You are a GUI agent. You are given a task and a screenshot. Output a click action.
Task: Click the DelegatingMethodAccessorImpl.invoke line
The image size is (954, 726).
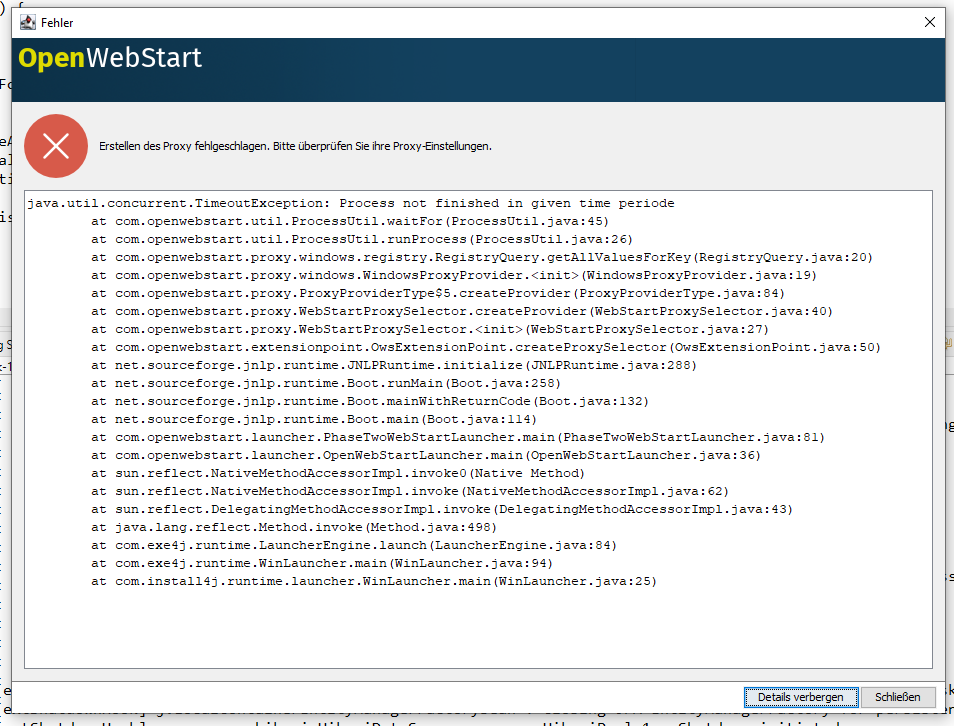[442, 509]
